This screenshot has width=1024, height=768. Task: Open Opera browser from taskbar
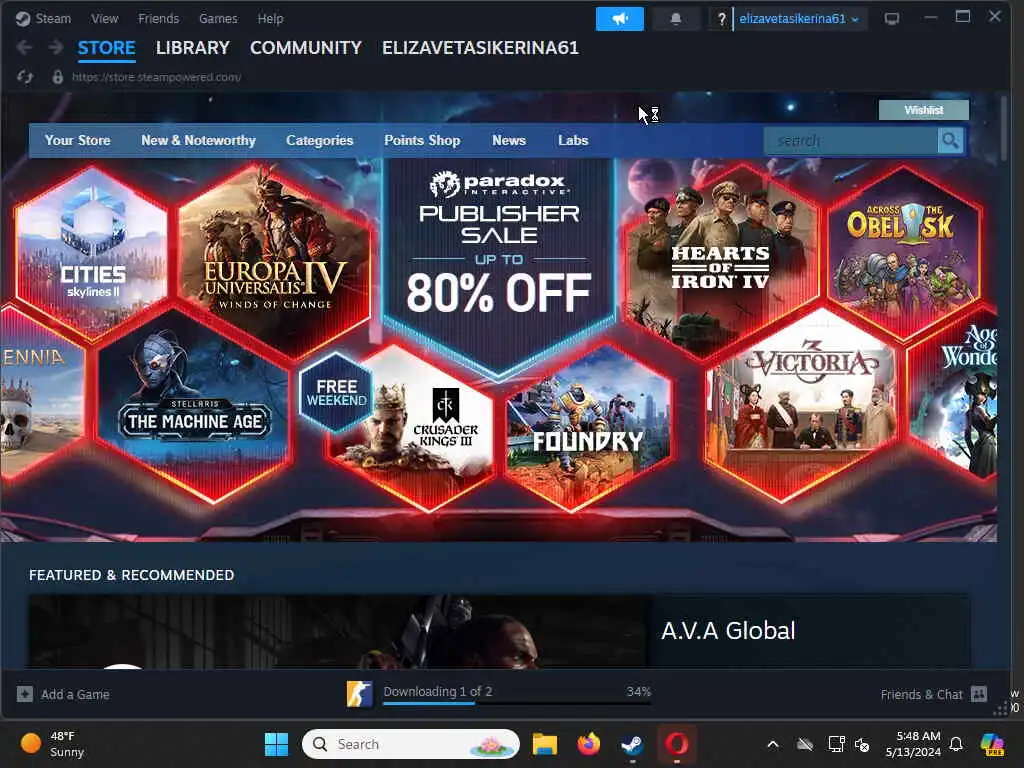pos(677,744)
